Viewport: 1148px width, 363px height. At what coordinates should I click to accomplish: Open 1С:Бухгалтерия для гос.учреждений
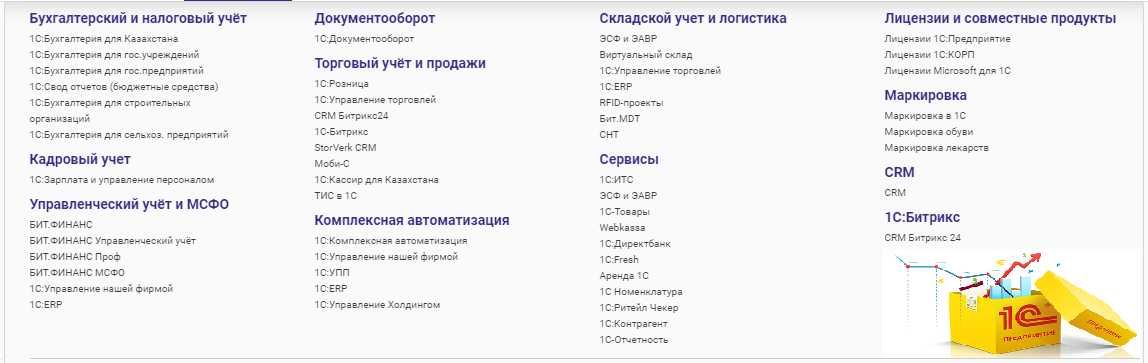[x=114, y=55]
